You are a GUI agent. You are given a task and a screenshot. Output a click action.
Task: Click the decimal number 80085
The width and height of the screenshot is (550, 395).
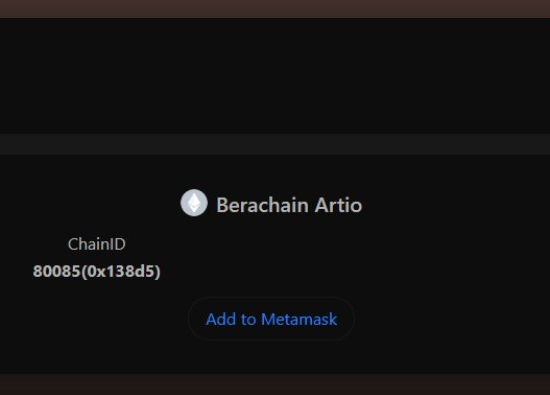click(x=56, y=271)
